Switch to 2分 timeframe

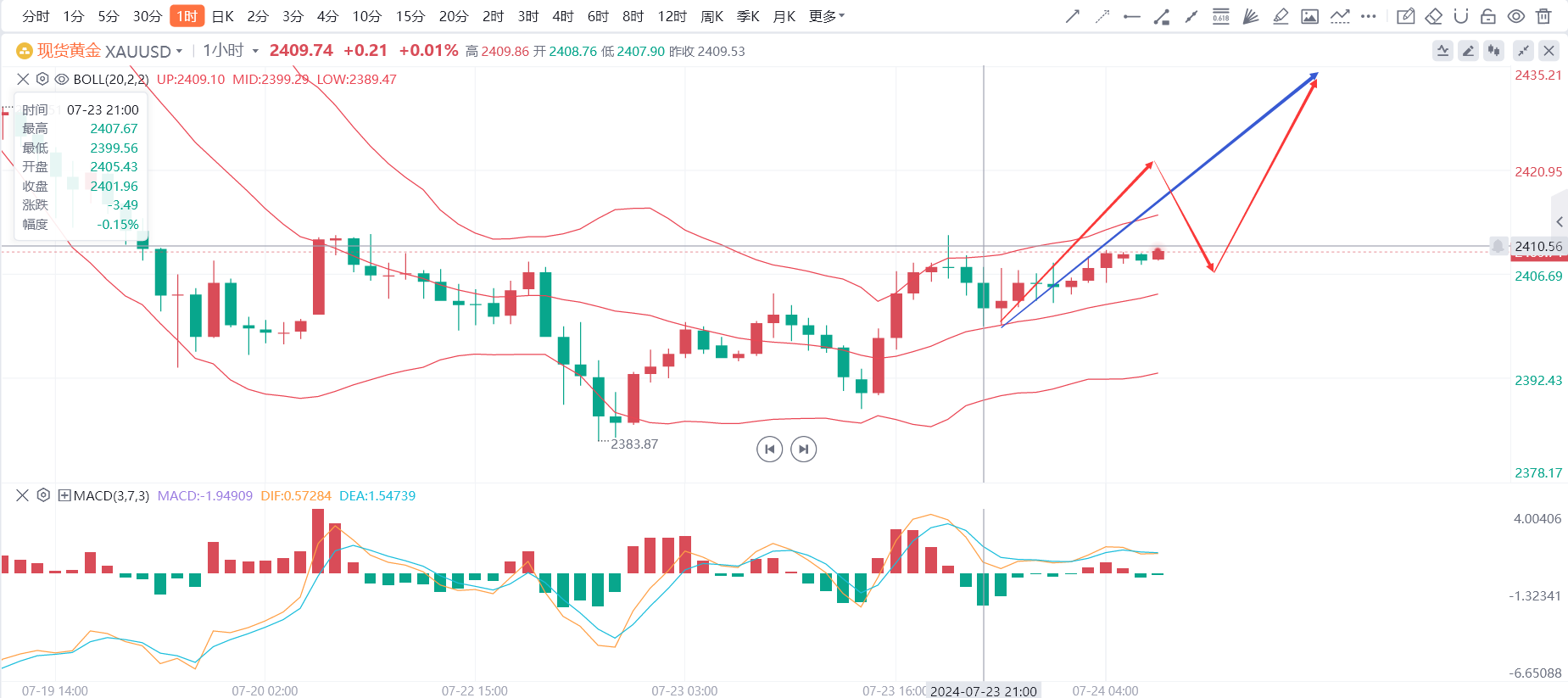258,16
